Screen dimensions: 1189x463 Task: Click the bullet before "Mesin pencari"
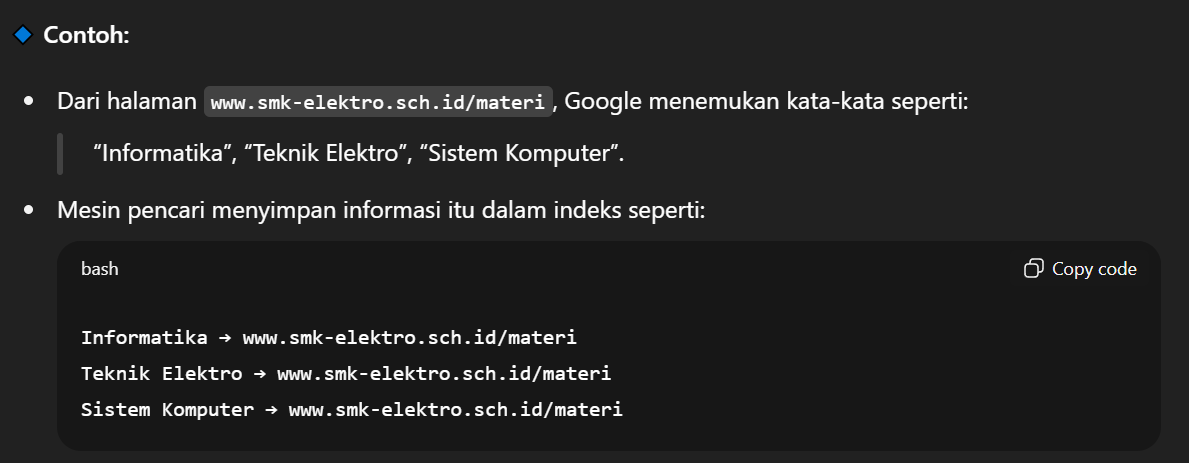point(29,210)
